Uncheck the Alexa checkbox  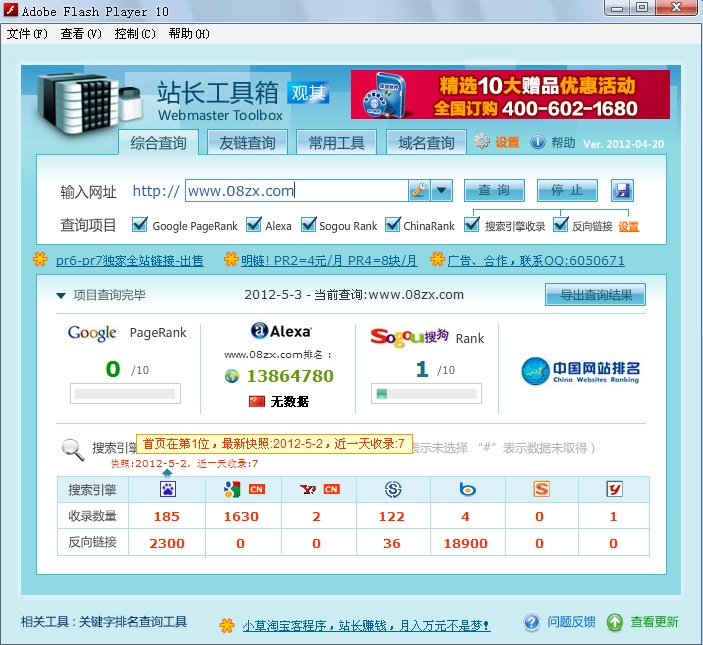tap(254, 224)
